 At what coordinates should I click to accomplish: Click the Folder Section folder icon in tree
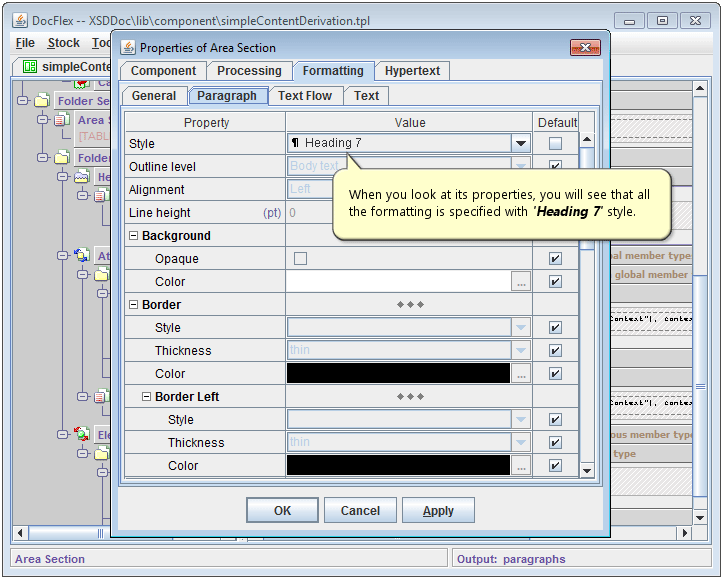point(41,101)
